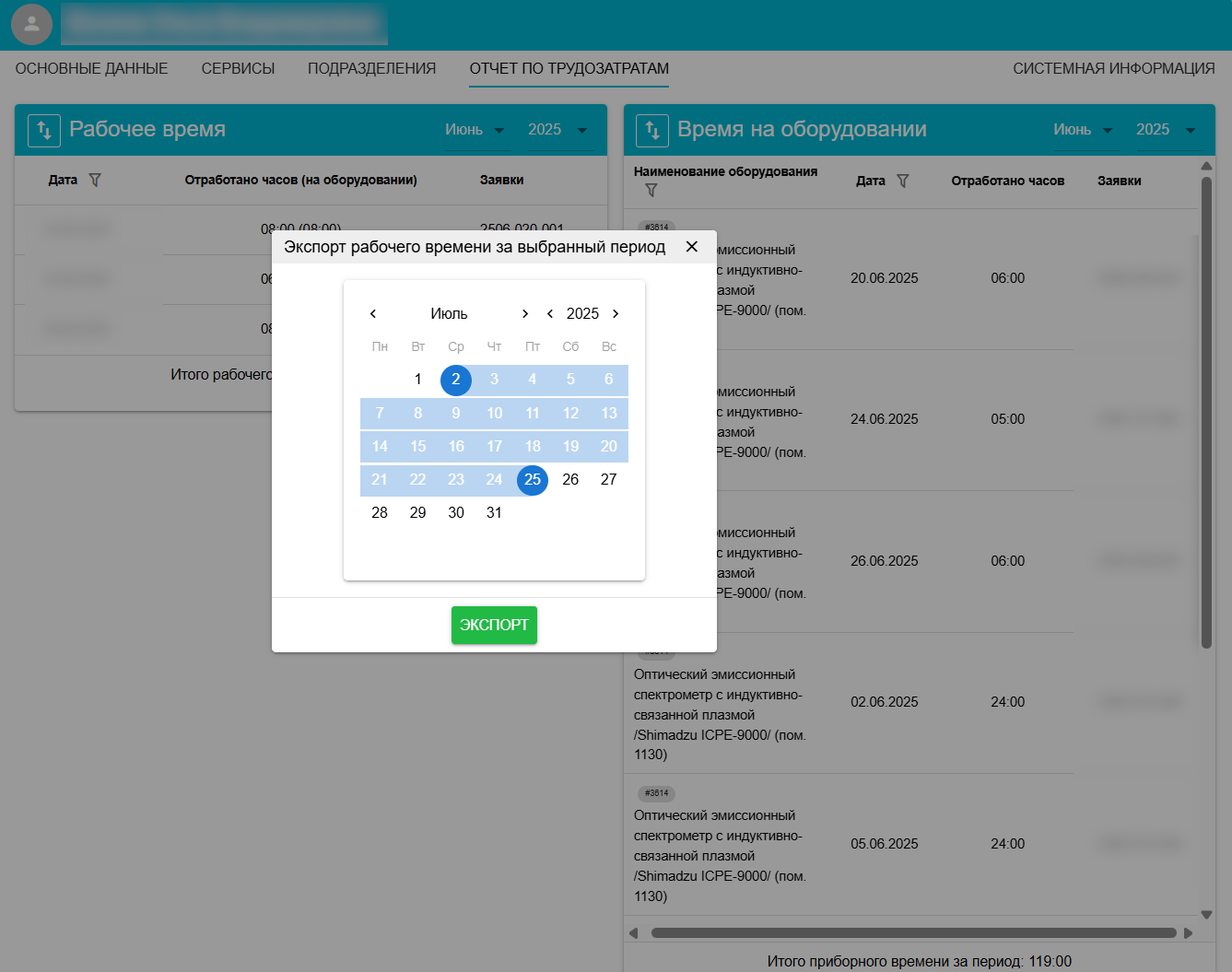Click date cell 20.06.2025
Screen dimensions: 1232x972
(885, 278)
